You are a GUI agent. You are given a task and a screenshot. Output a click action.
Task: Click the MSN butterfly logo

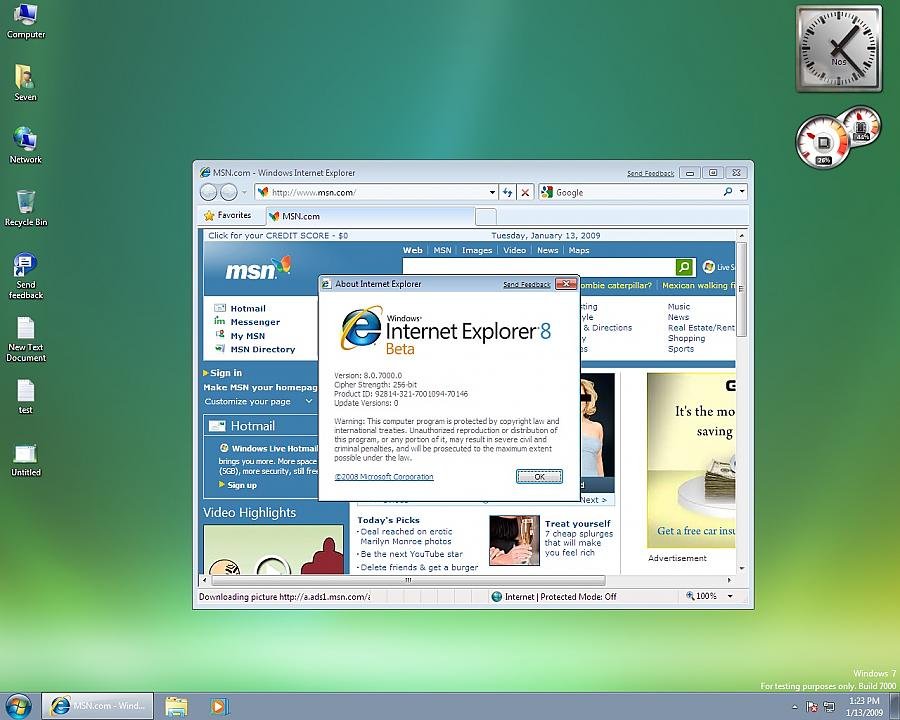[x=257, y=268]
